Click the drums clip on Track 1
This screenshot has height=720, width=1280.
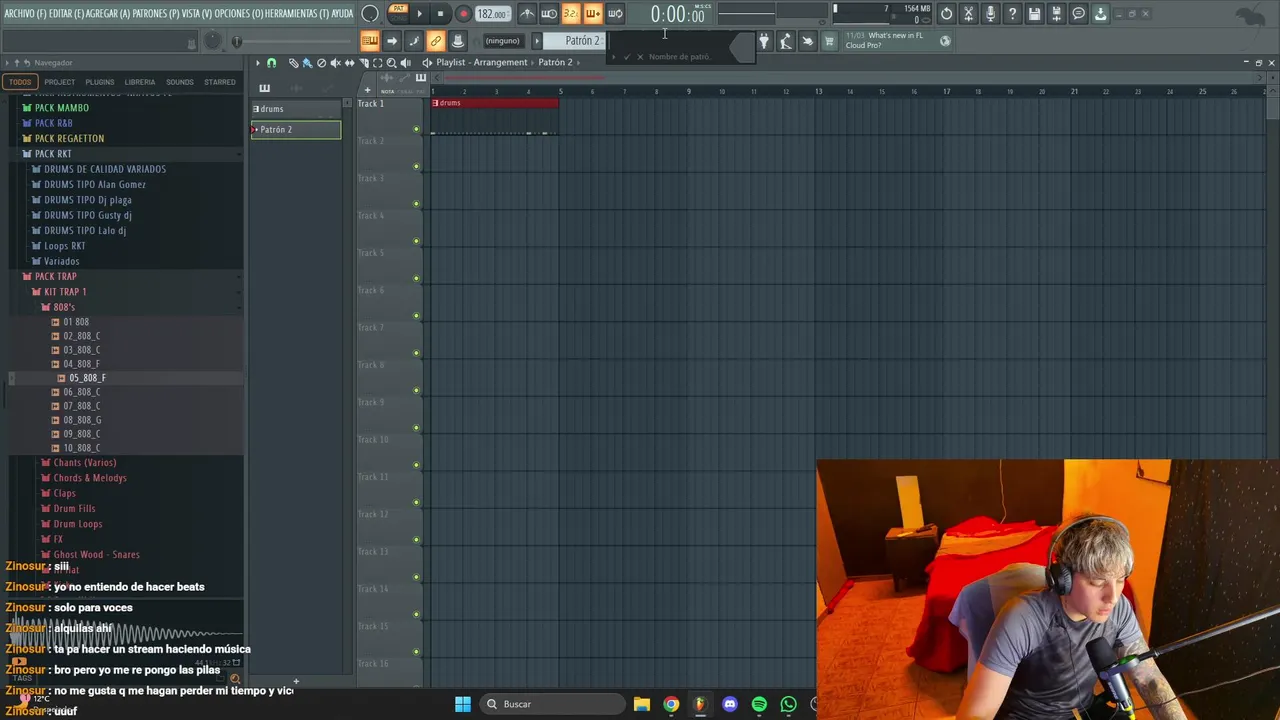[495, 103]
